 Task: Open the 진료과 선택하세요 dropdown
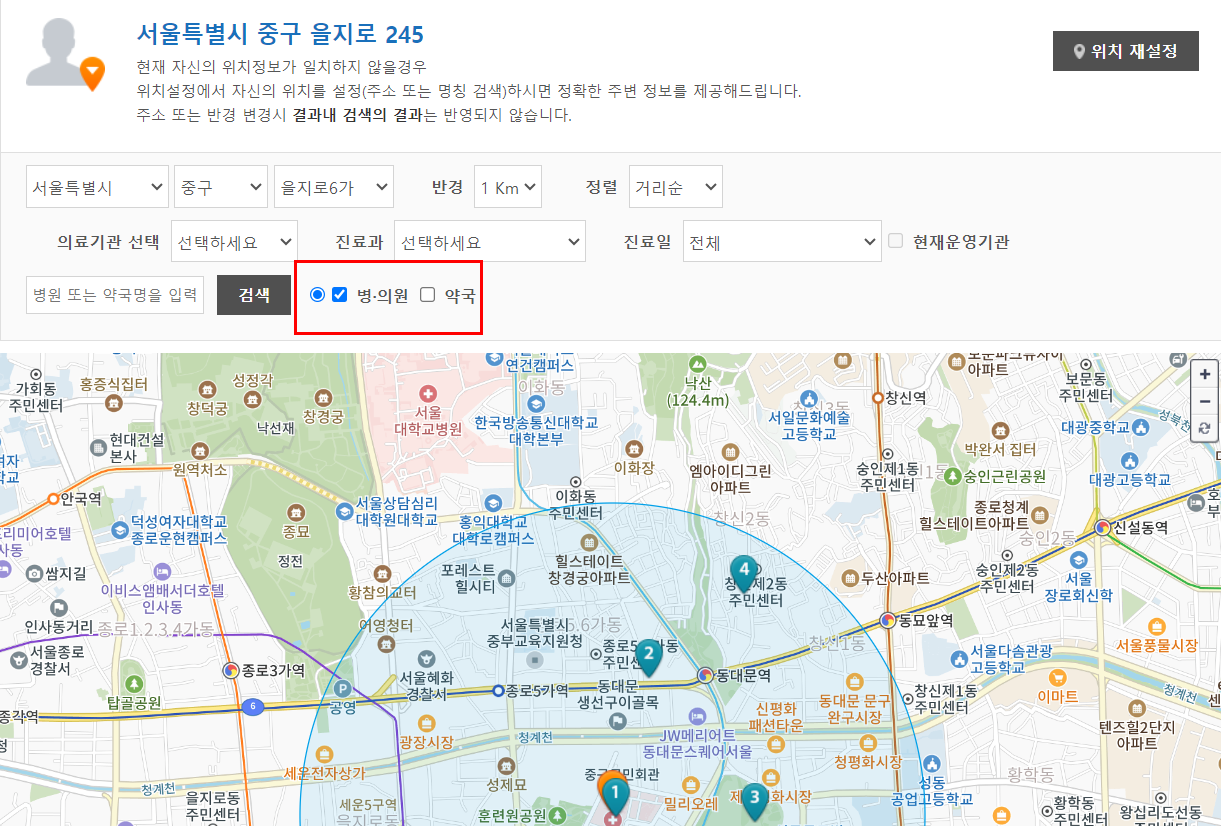(489, 242)
